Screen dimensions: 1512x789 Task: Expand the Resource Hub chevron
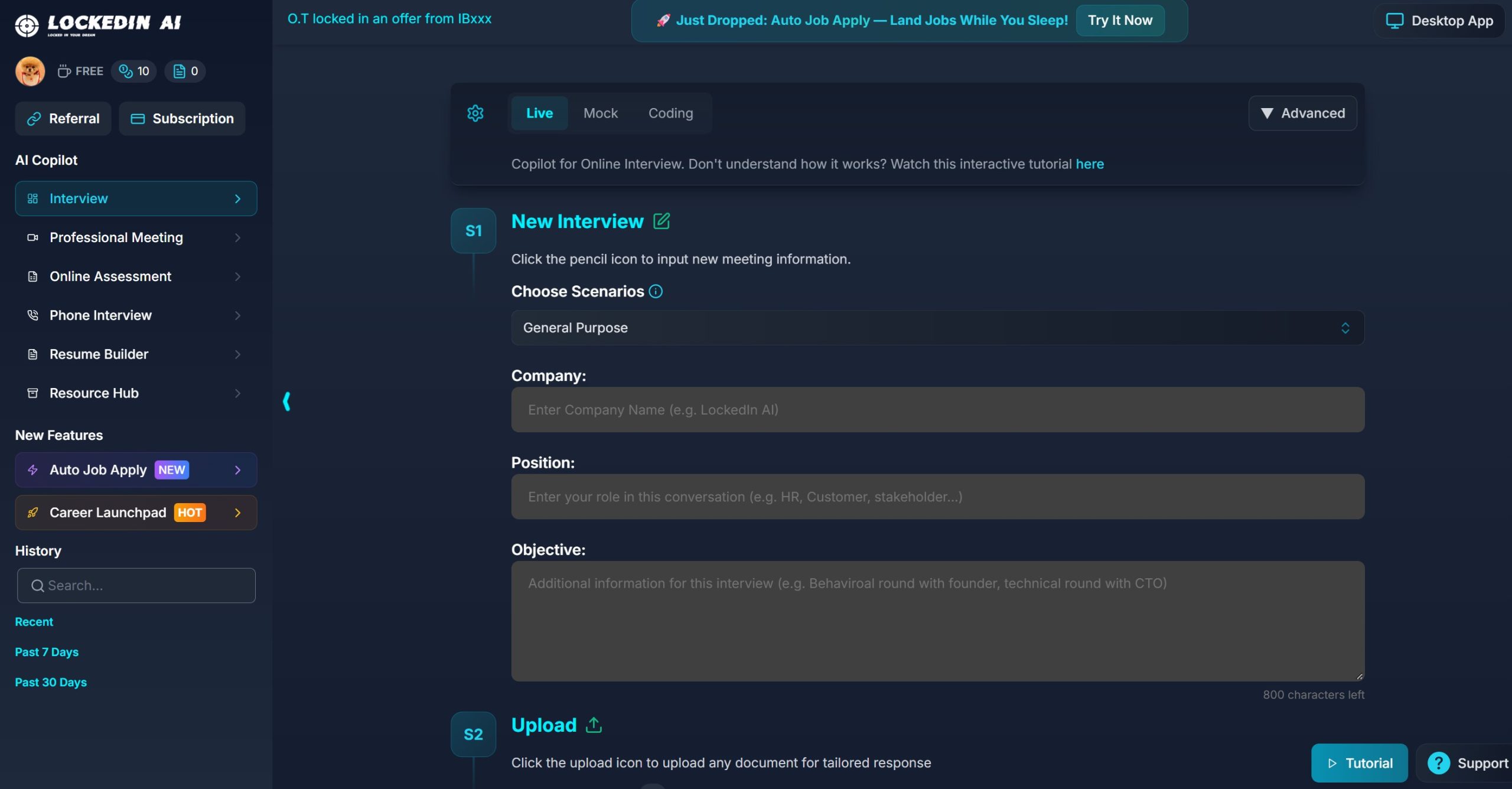tap(237, 394)
